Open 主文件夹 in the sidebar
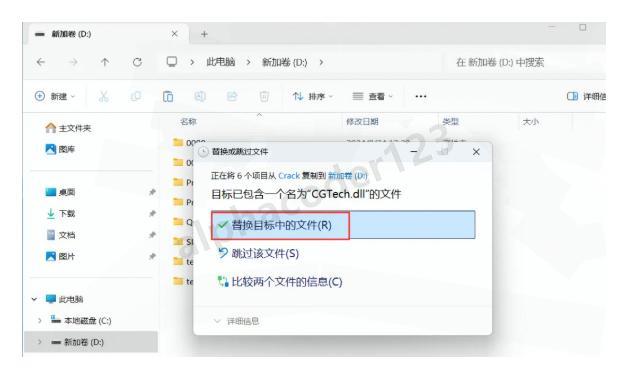 pyautogui.click(x=68, y=128)
